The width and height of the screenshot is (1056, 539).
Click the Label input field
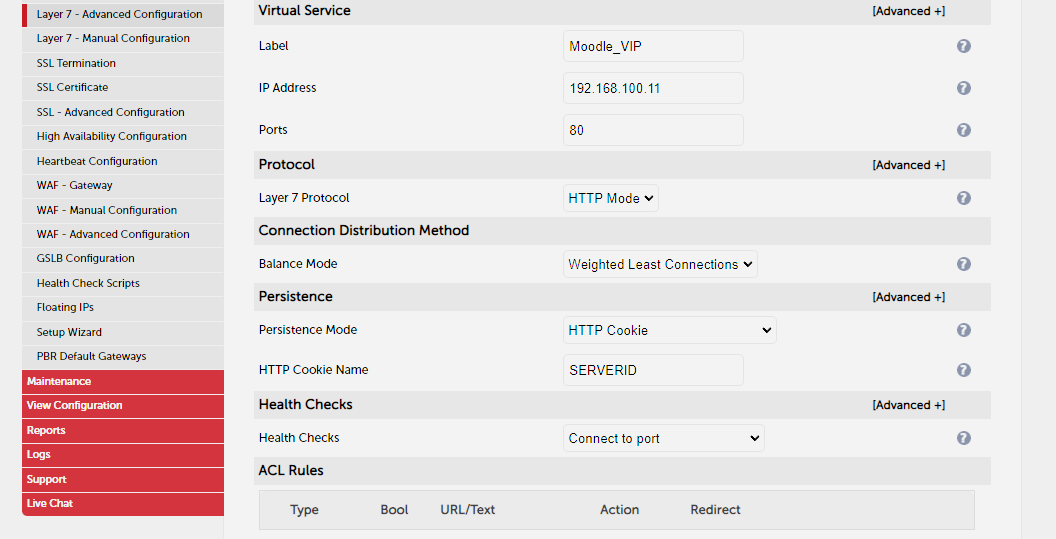653,46
